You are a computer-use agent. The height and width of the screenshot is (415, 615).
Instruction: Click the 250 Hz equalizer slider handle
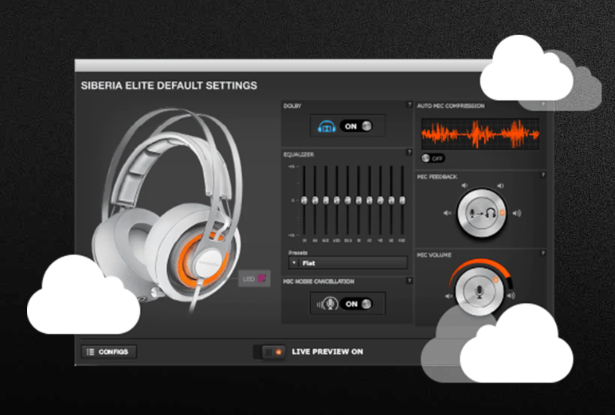click(337, 200)
